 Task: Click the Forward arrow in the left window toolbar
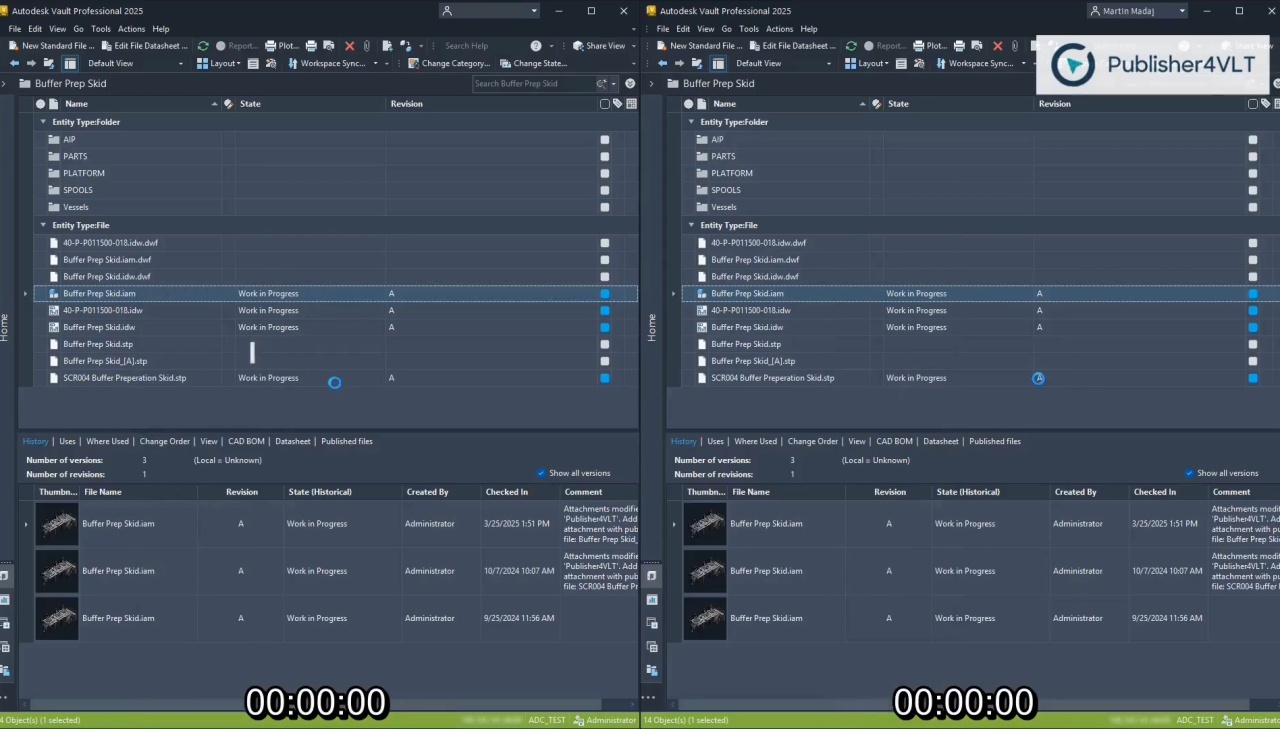click(x=31, y=63)
